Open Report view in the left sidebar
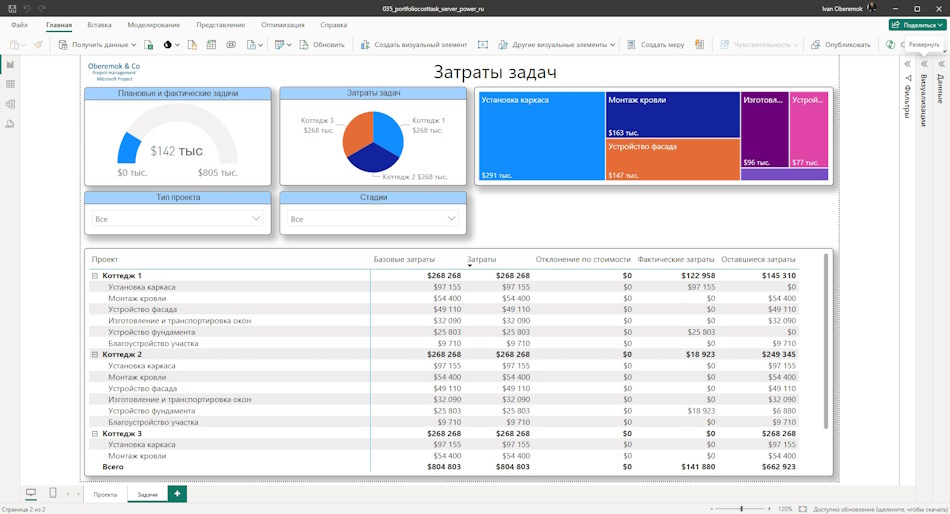The height and width of the screenshot is (514, 950). tap(10, 64)
